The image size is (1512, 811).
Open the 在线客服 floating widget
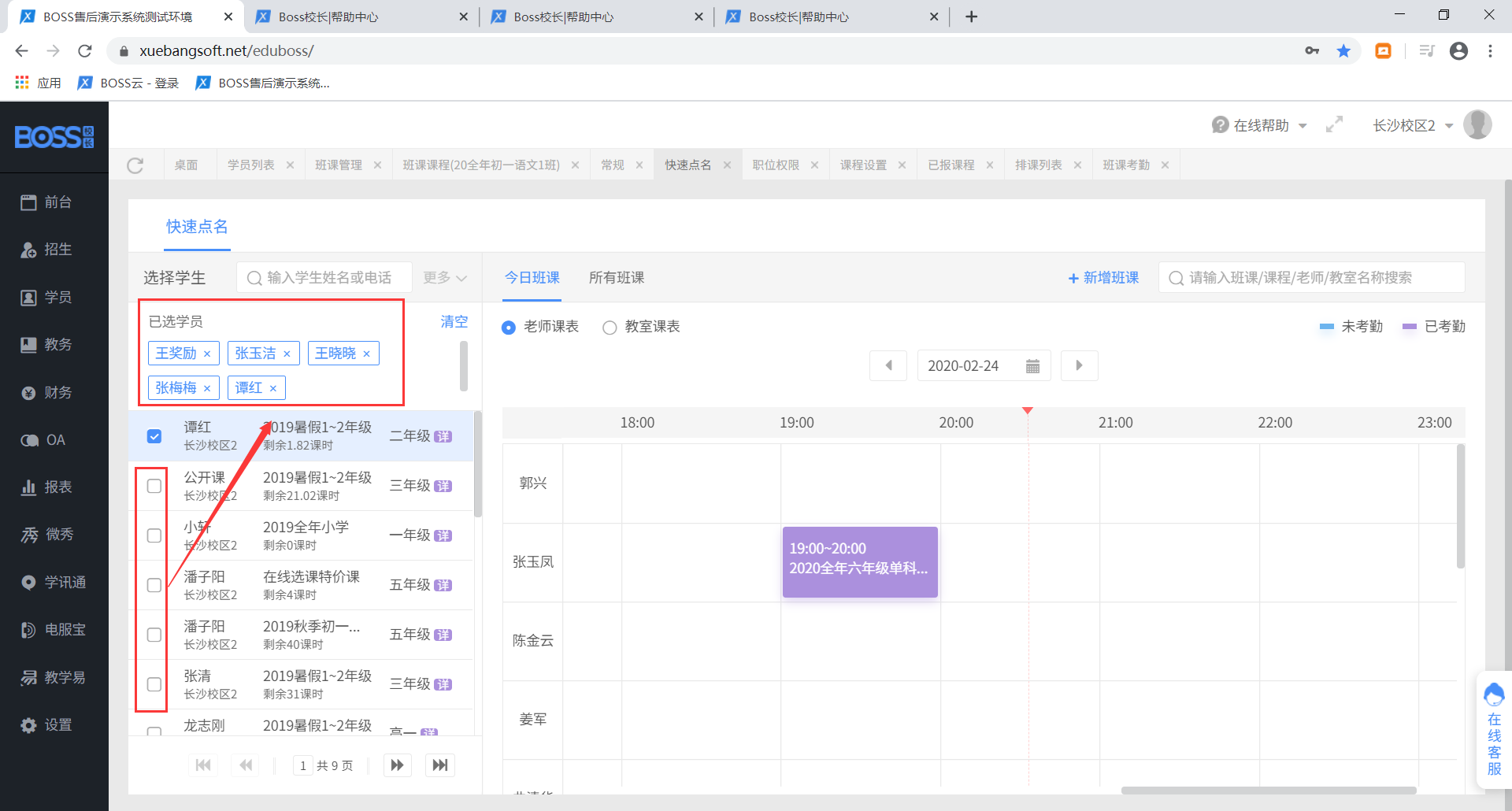point(1494,730)
